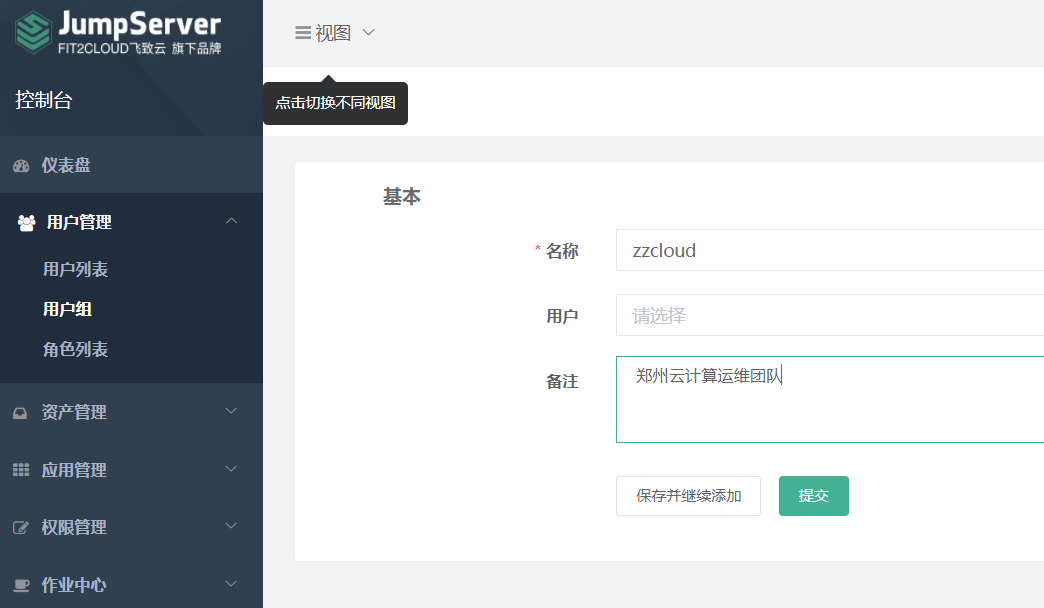Click the 备注 textarea field
1044x608 pixels.
tap(830, 400)
